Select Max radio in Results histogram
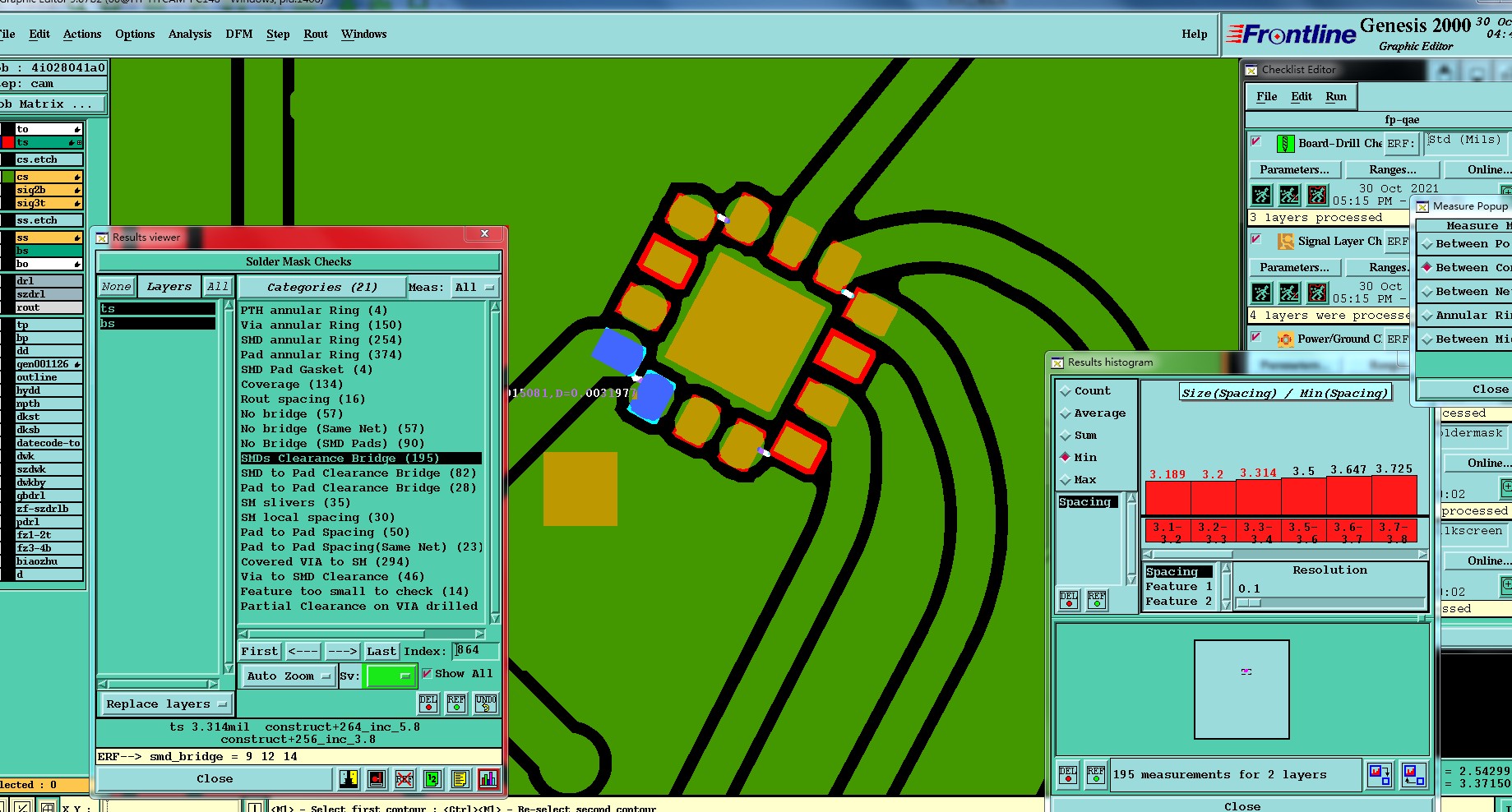 tap(1066, 480)
